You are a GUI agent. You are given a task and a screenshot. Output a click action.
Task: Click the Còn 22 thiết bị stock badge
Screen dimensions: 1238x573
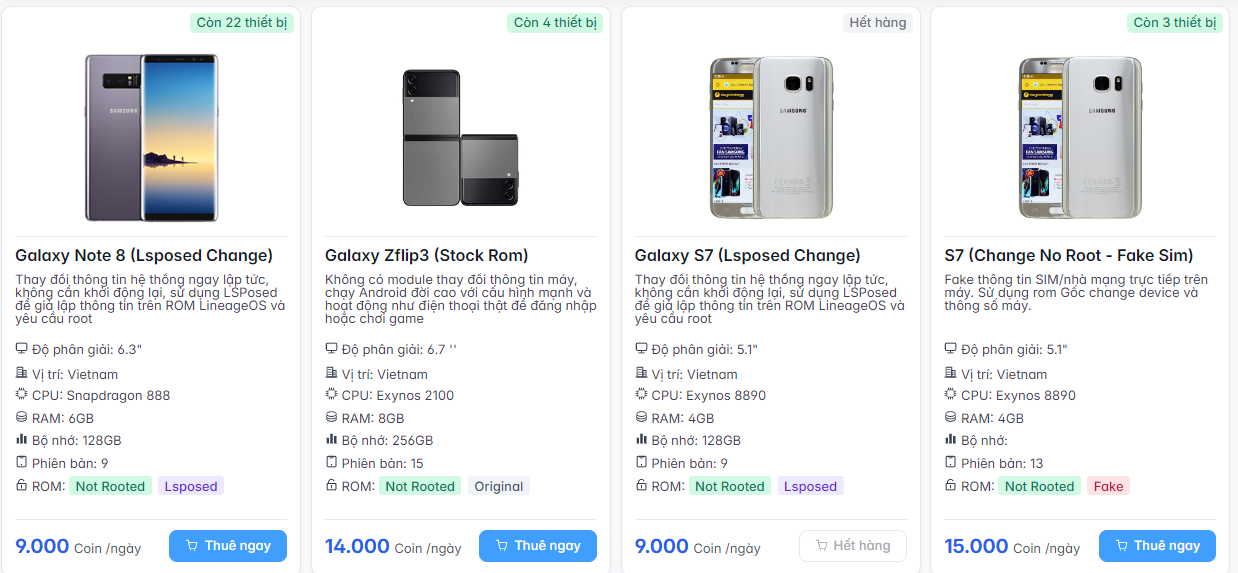[241, 22]
